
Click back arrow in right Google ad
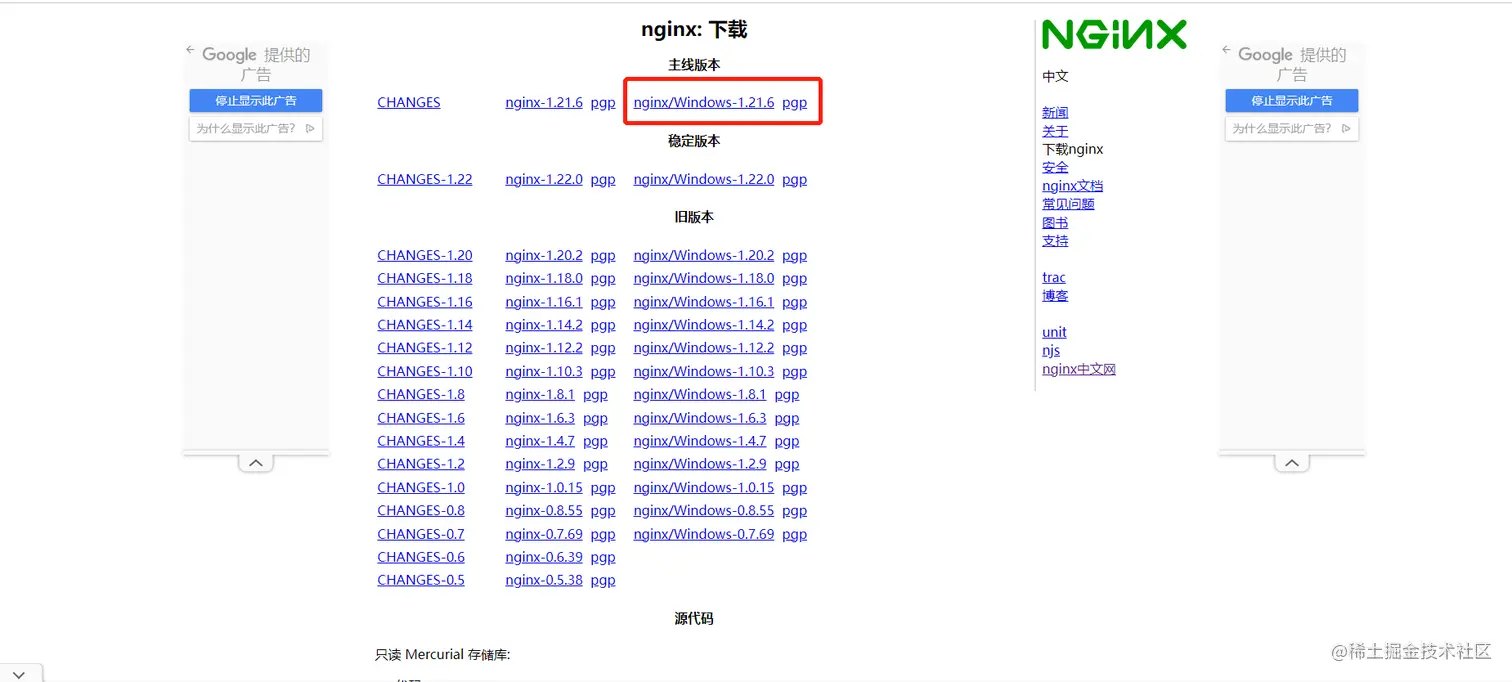point(1226,50)
